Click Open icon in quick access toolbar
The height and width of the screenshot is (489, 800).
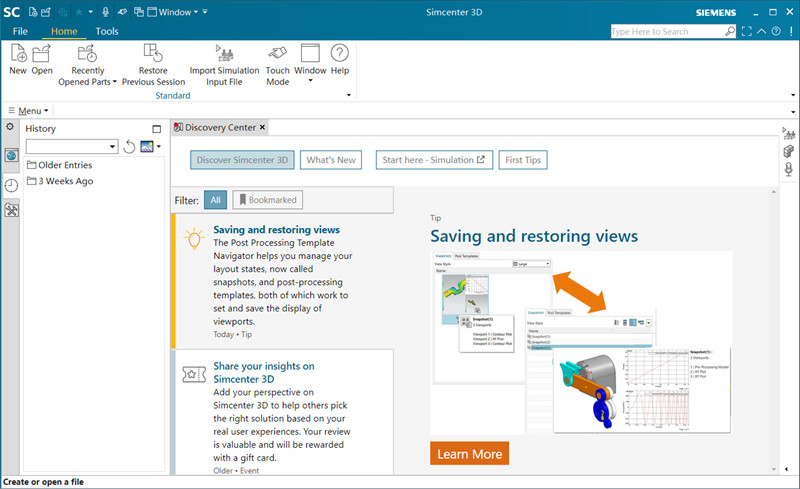46,12
